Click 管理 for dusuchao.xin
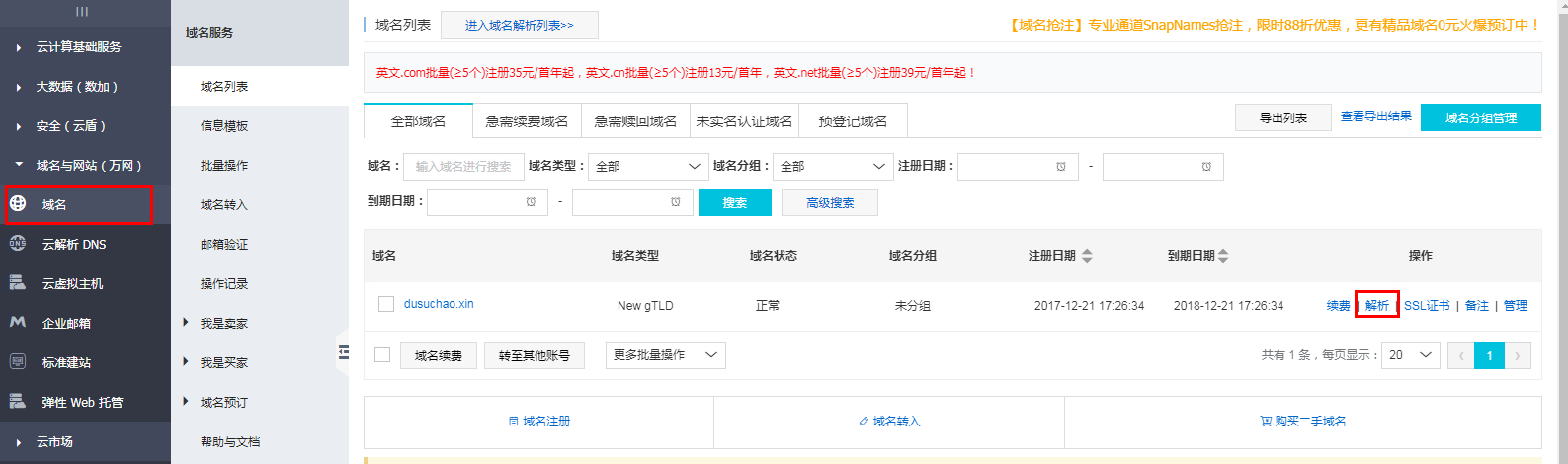Screen dimensions: 1568x464 coord(1516,306)
